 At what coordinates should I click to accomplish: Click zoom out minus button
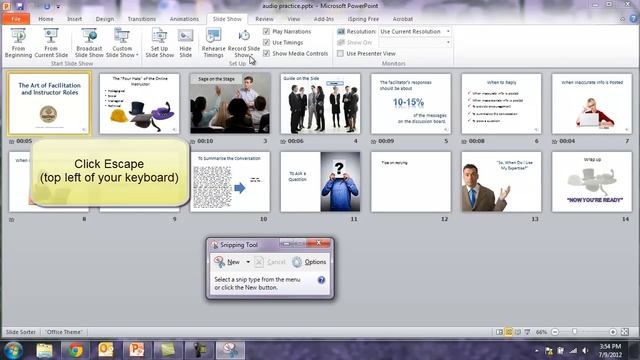pos(555,332)
